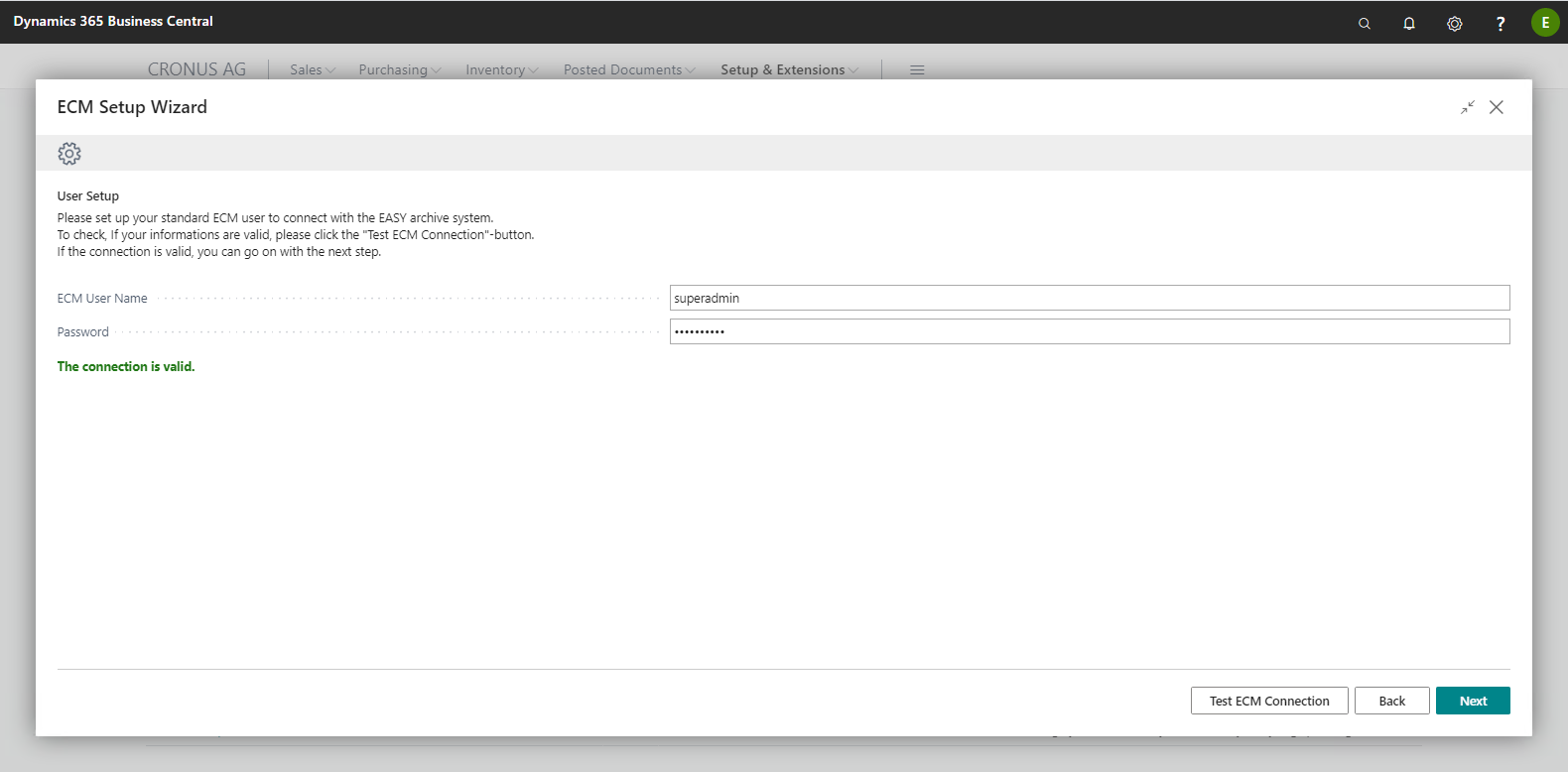Image resolution: width=1568 pixels, height=772 pixels.
Task: Proceed with the Next button
Action: tap(1473, 701)
